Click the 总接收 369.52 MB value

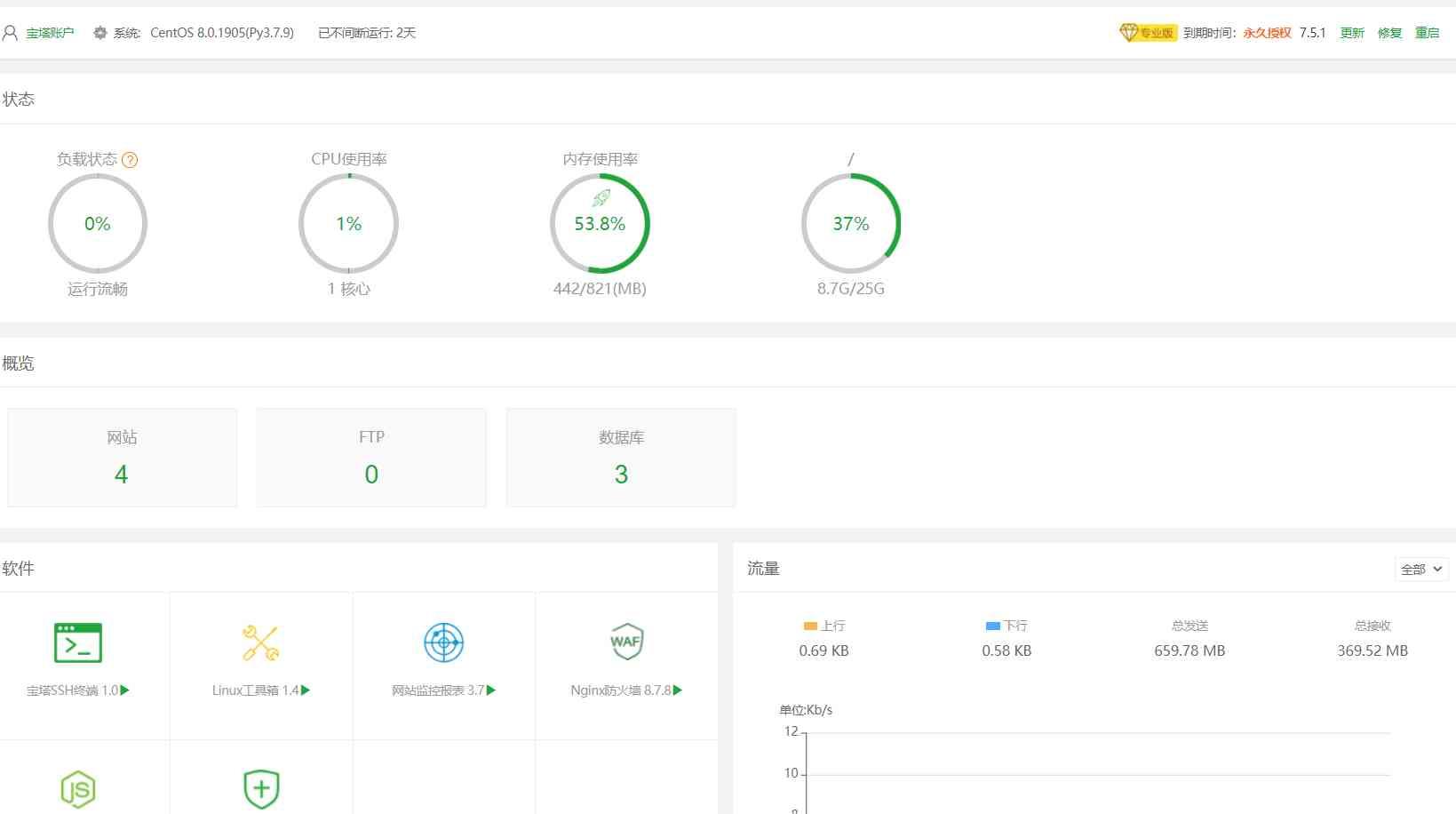(x=1372, y=650)
